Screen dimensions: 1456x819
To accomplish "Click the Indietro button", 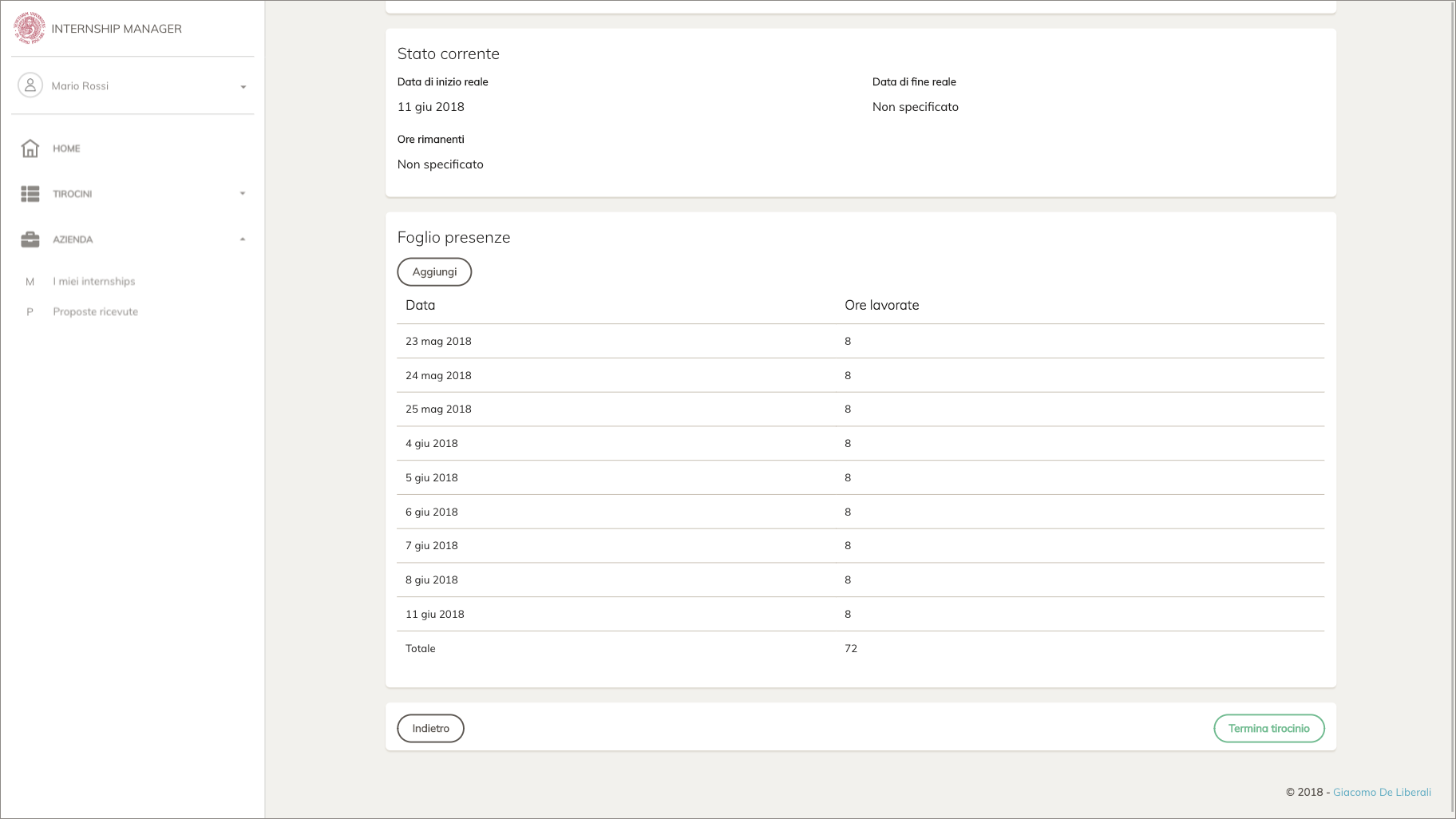I will 431,729.
